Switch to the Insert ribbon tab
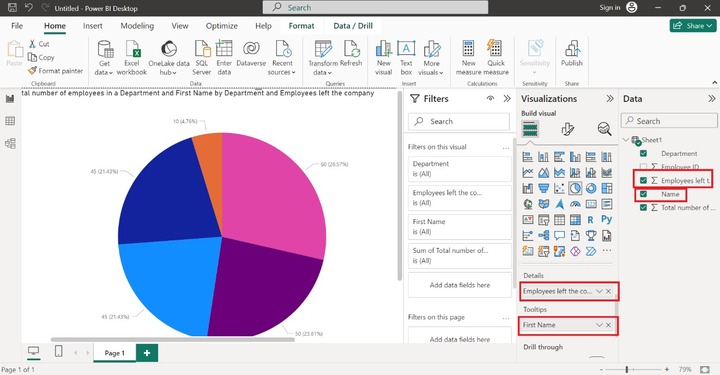This screenshot has height=375, width=720. 93,26
